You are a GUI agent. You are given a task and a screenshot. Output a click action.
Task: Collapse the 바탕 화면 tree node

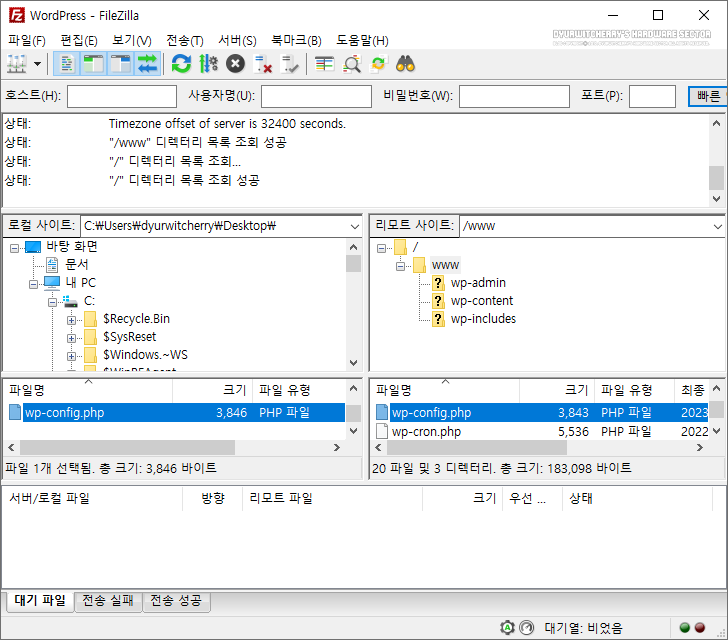tap(14, 248)
